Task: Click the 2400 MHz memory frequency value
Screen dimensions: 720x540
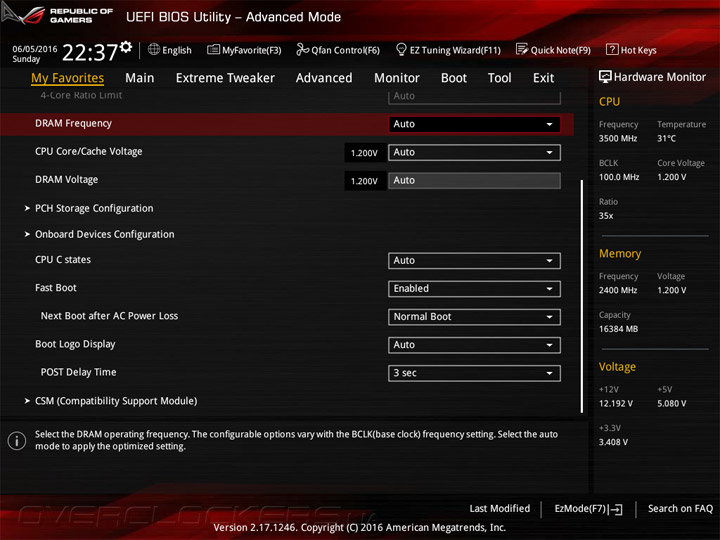Action: pos(618,290)
